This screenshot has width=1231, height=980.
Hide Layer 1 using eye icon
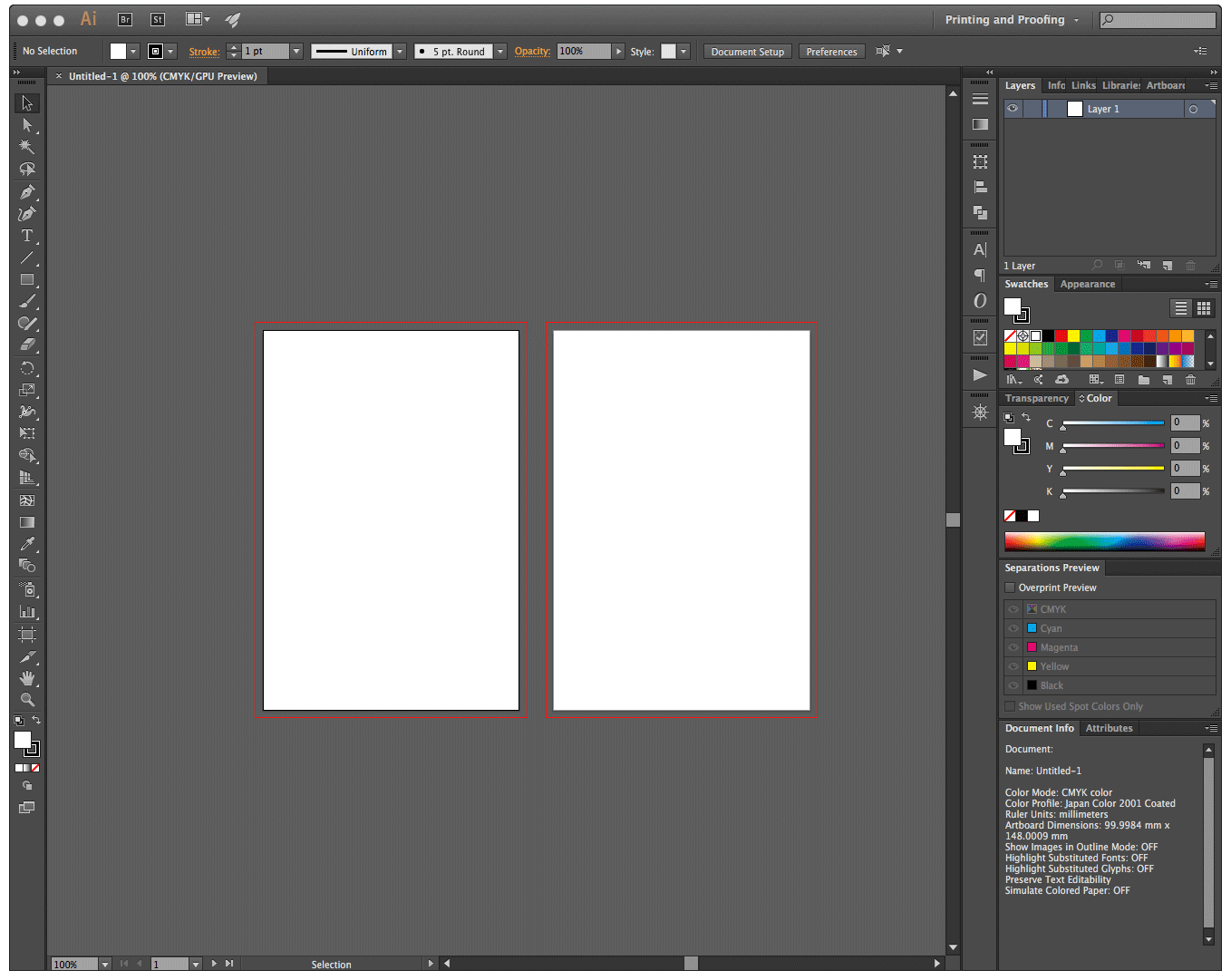[1013, 109]
